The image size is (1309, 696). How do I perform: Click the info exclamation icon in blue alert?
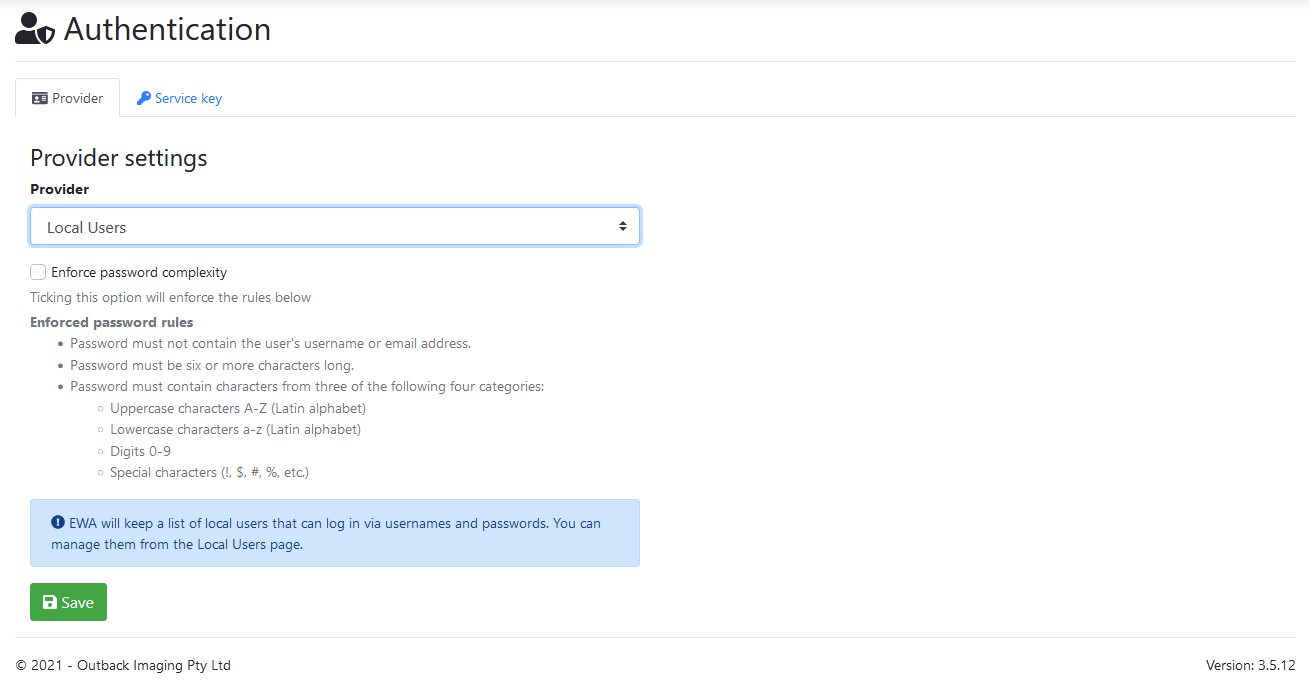tap(58, 523)
